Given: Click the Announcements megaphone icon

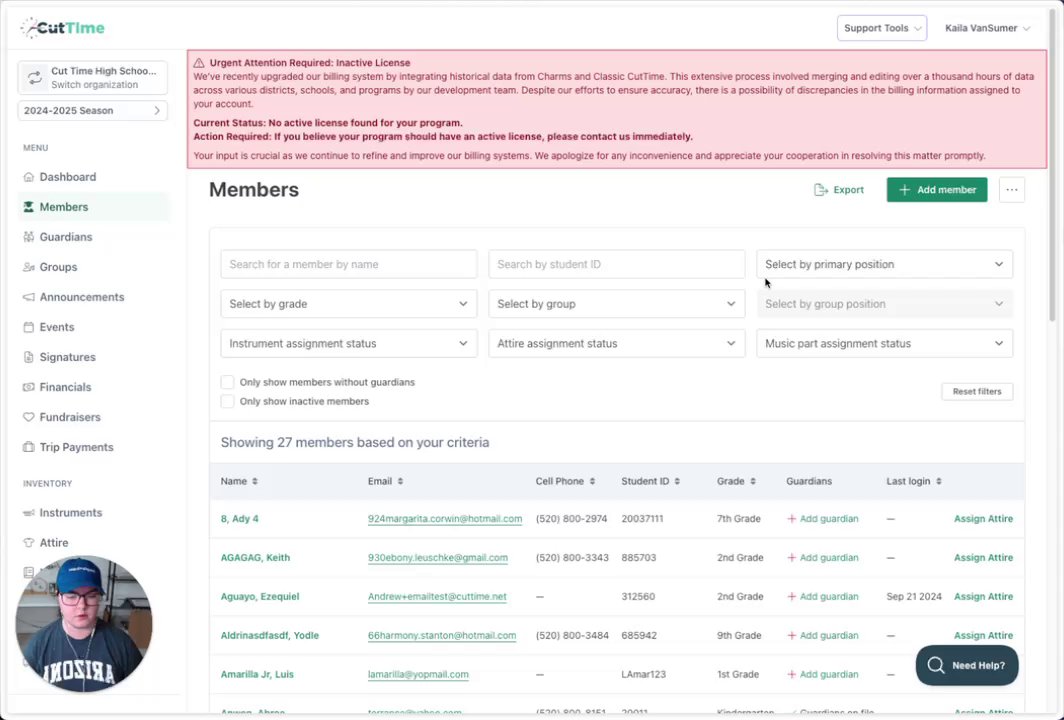Looking at the screenshot, I should pos(29,297).
